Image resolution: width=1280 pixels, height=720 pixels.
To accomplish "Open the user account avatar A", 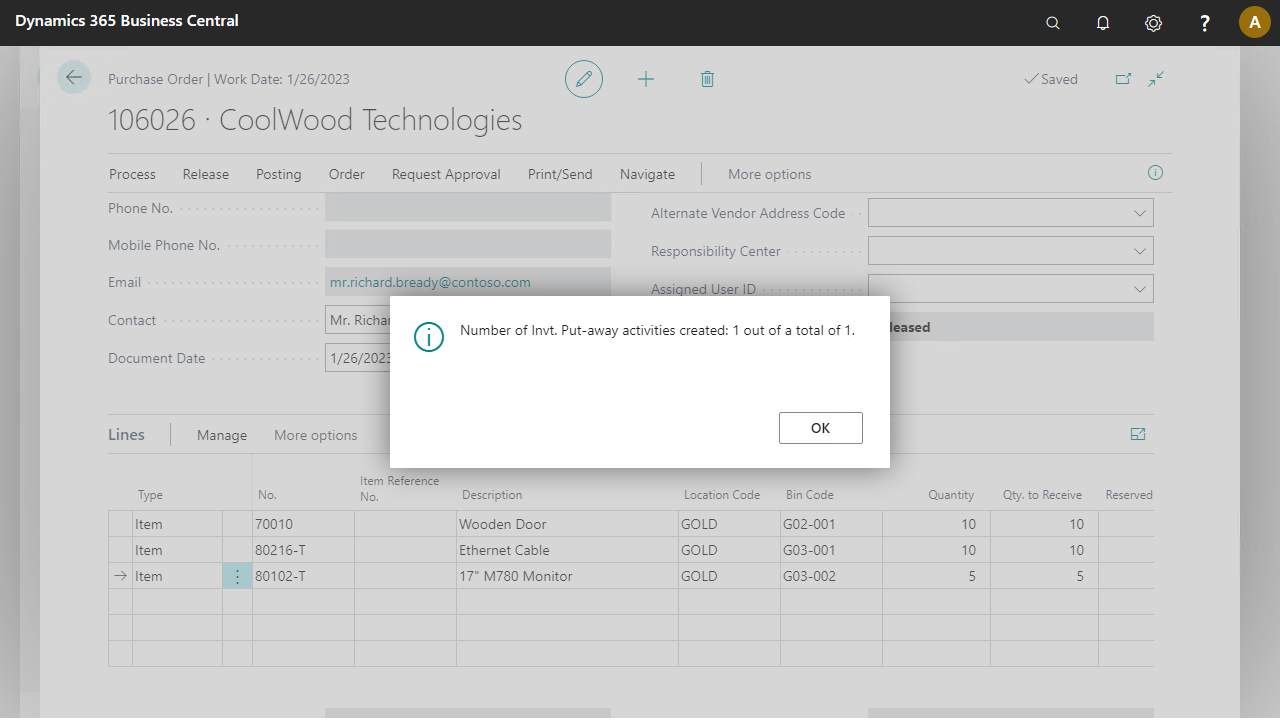I will pos(1255,22).
